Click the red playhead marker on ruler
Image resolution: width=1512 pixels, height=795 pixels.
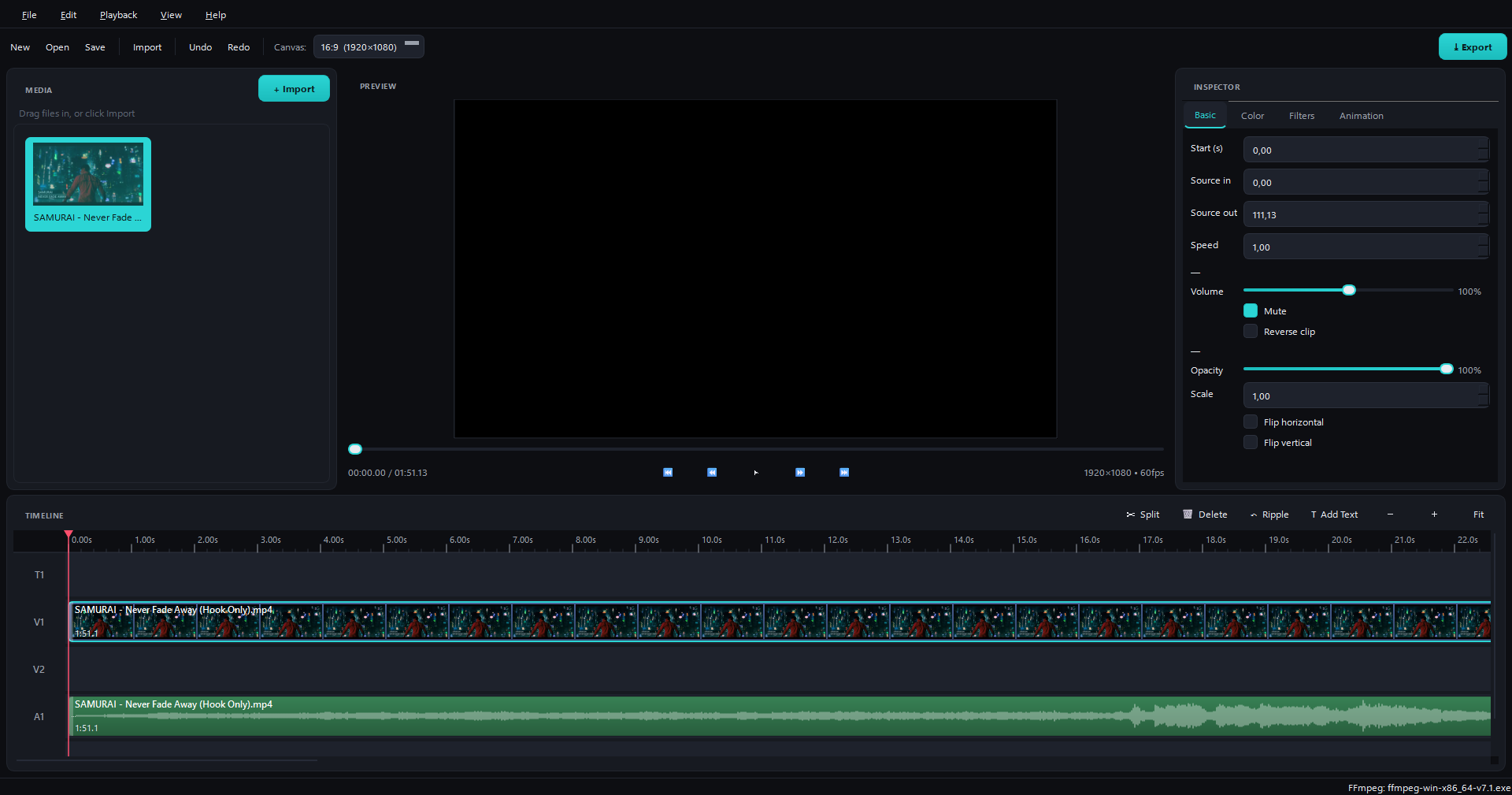pyautogui.click(x=69, y=535)
